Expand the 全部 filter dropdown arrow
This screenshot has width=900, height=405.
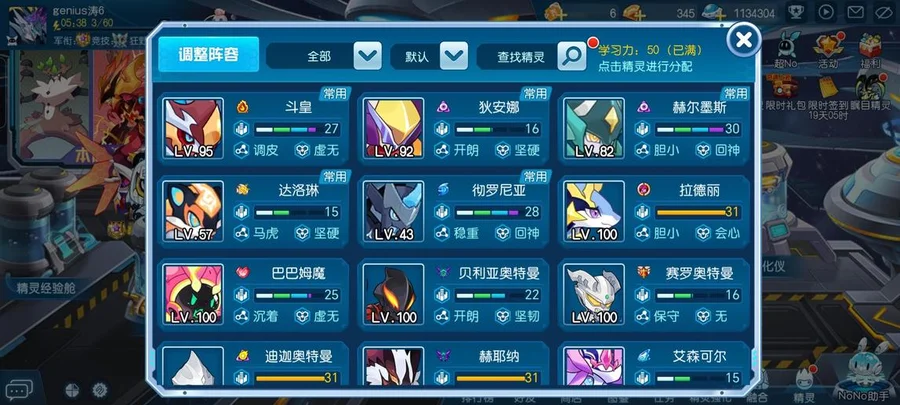click(367, 56)
